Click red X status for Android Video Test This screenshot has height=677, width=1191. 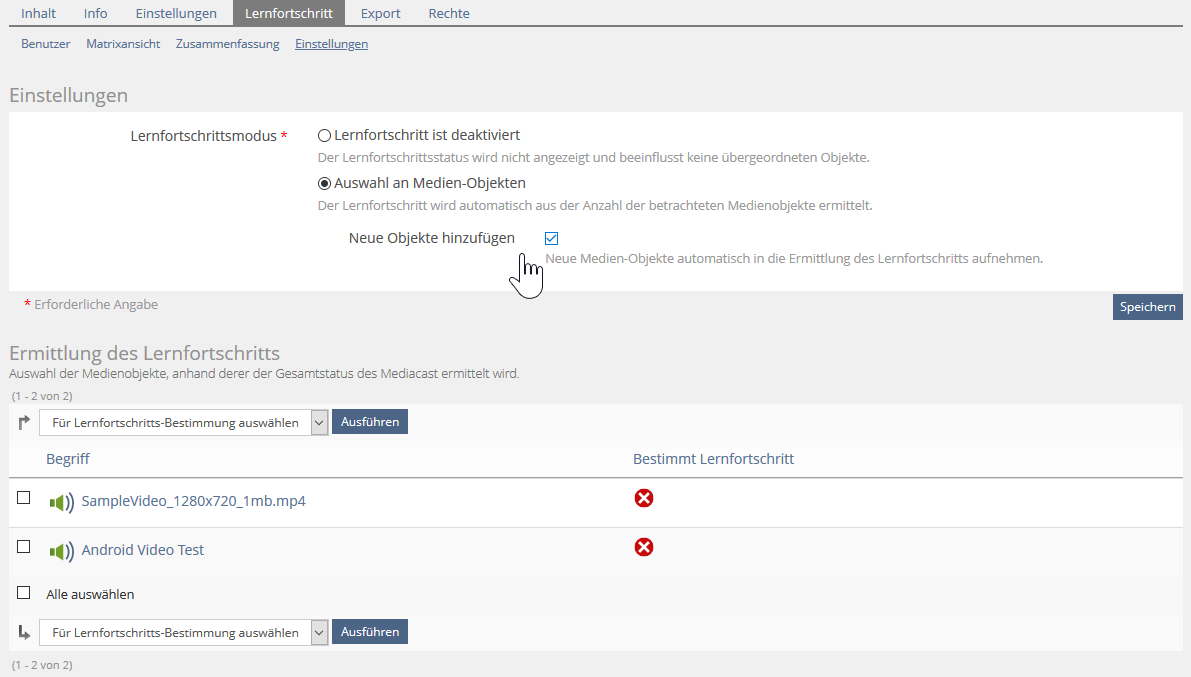click(x=644, y=547)
